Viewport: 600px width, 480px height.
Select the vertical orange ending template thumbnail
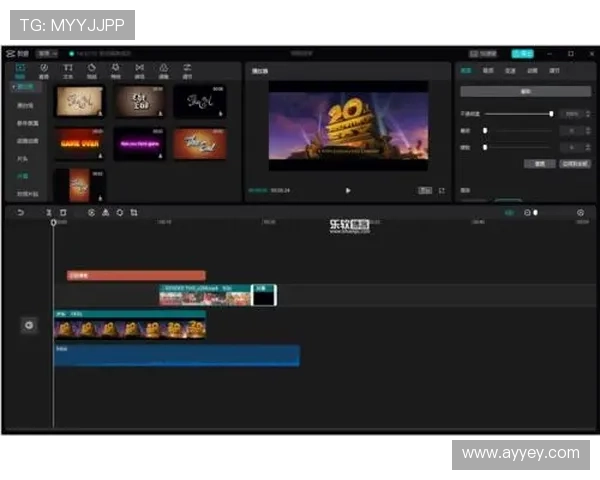(80, 185)
